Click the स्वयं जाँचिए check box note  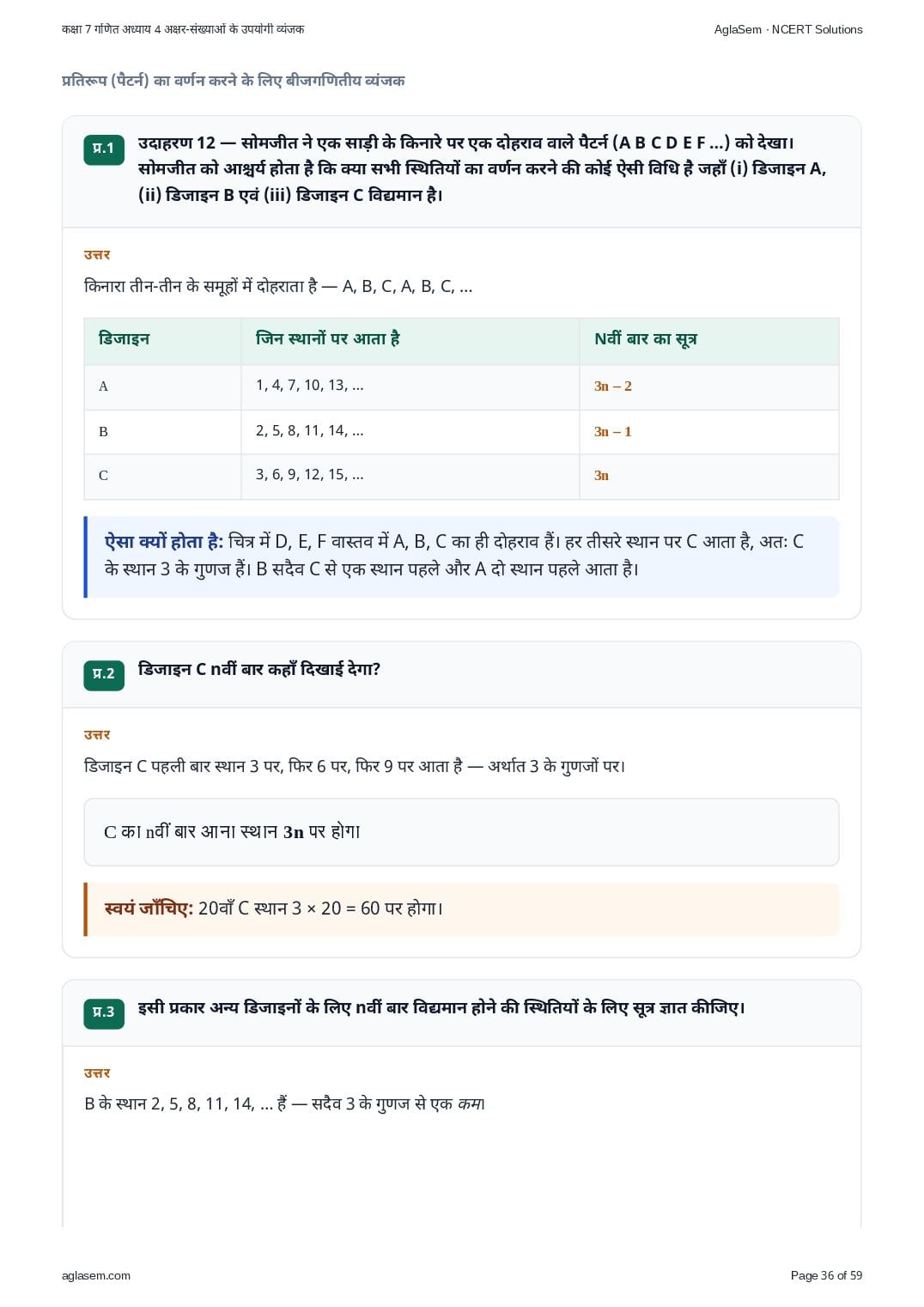[462, 909]
